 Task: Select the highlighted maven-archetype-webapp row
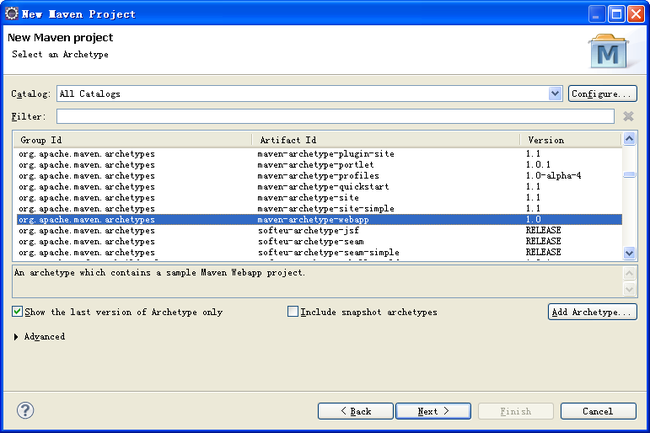click(319, 220)
